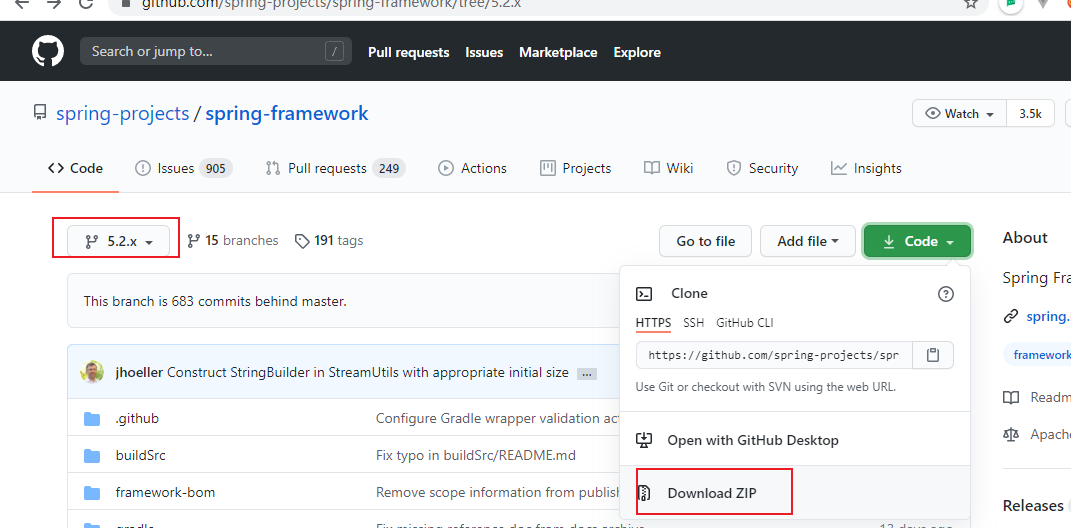Click the .github folder icon
Screen dimensions: 1071x528
click(x=92, y=419)
